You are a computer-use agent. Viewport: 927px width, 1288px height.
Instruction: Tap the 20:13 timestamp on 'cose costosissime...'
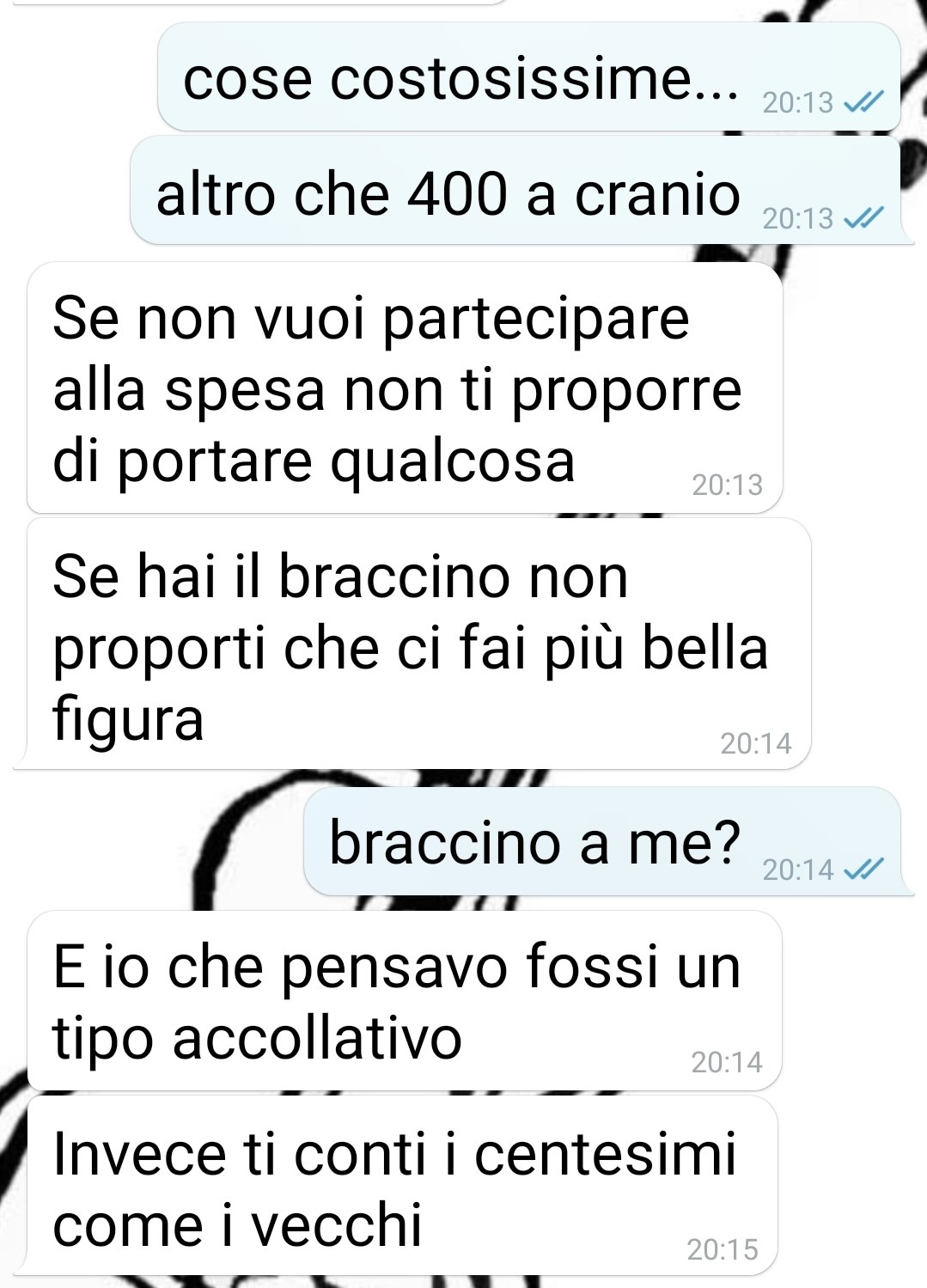[x=797, y=103]
